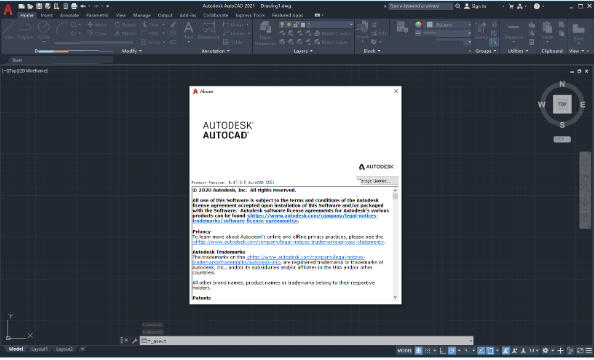Open the software license agreements link
Viewport: 594px width, 360px height.
[x=285, y=218]
